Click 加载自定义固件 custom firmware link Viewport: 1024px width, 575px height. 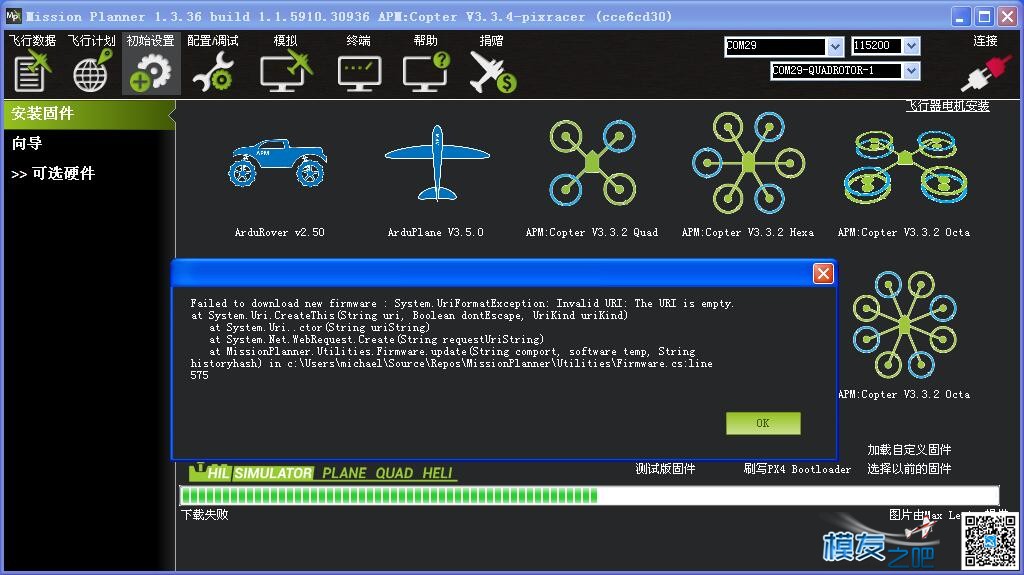click(x=909, y=450)
